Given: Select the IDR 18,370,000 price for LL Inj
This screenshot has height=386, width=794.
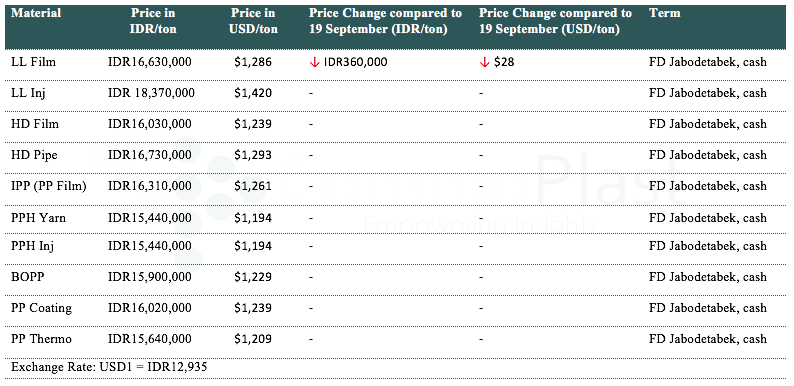Looking at the screenshot, I should click(151, 93).
